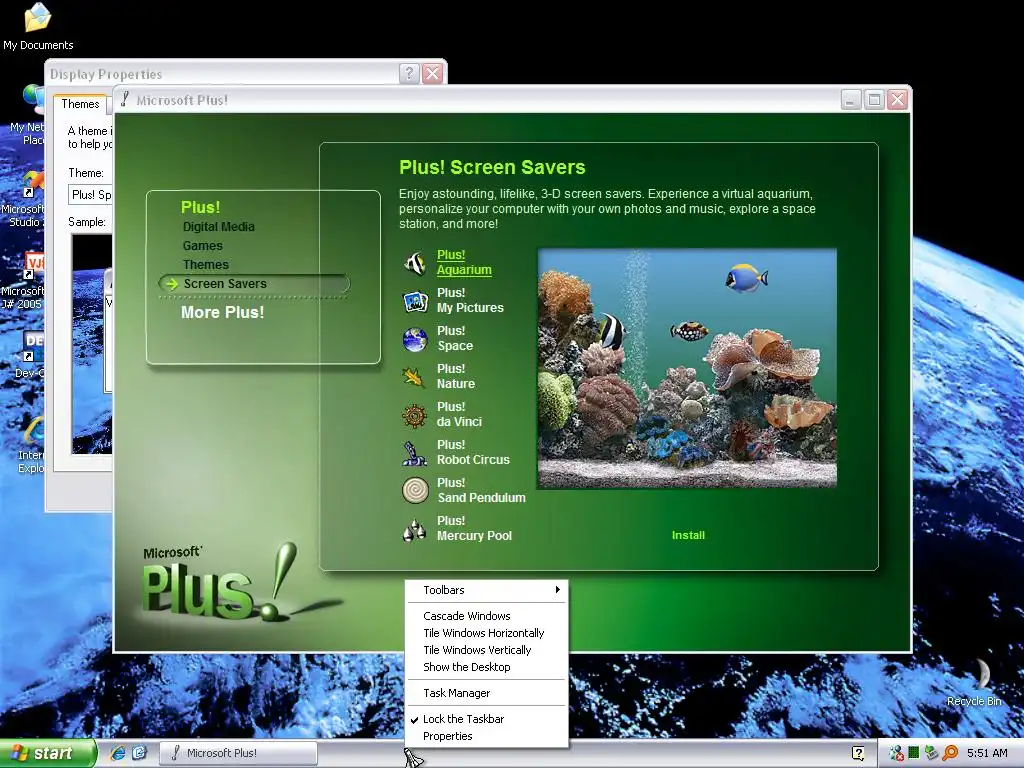
Task: Launch Internet Explorer from Quick Launch
Action: tap(118, 753)
